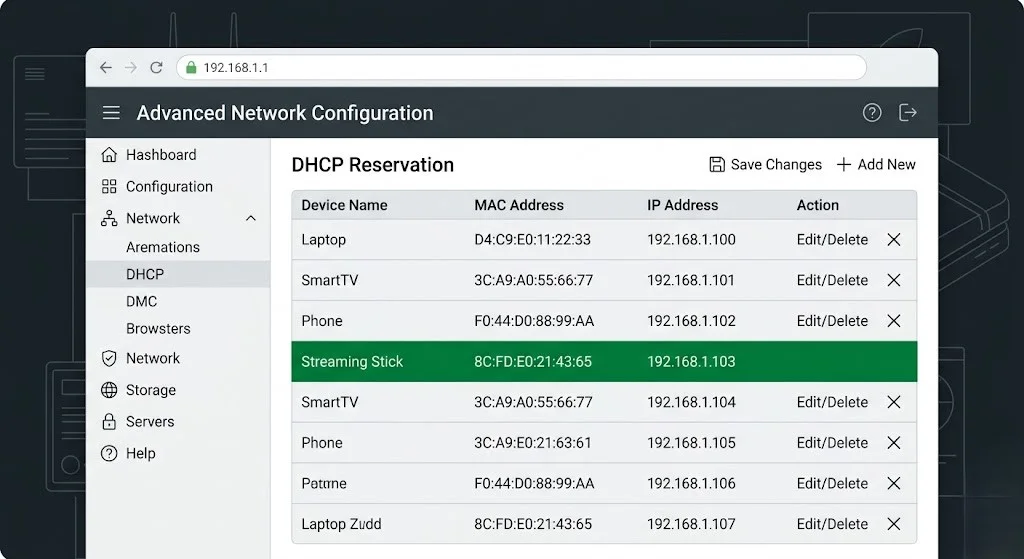Click the Advanced Network Configuration title
1024x559 pixels.
tap(285, 113)
